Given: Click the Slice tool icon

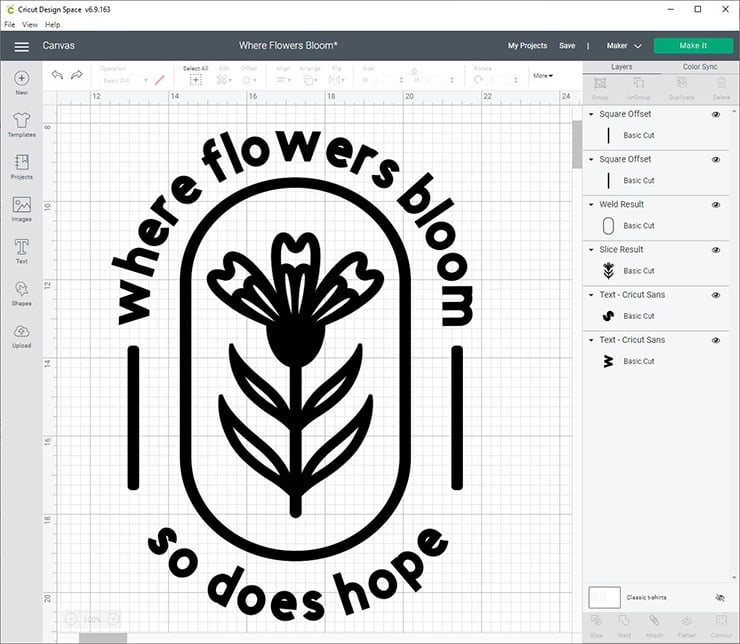Looking at the screenshot, I should (596, 620).
